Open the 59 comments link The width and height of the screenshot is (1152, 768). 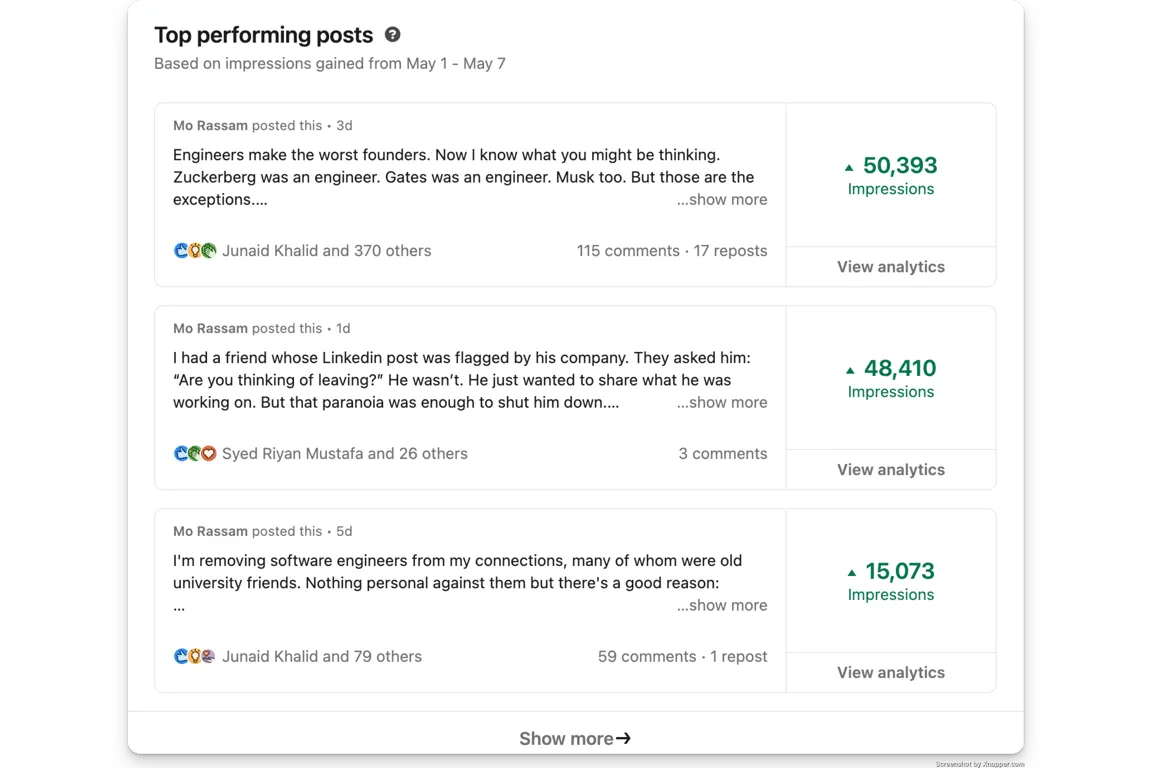[x=646, y=657]
